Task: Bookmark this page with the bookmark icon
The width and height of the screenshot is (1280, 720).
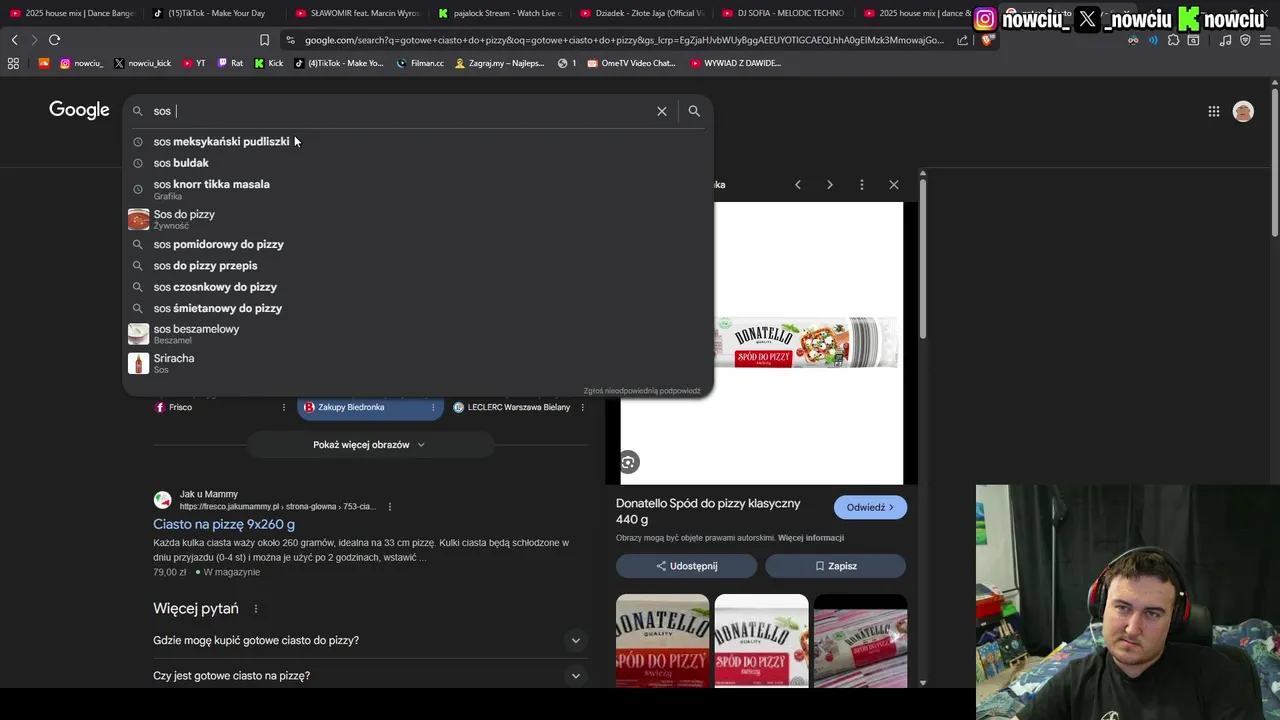Action: [264, 40]
